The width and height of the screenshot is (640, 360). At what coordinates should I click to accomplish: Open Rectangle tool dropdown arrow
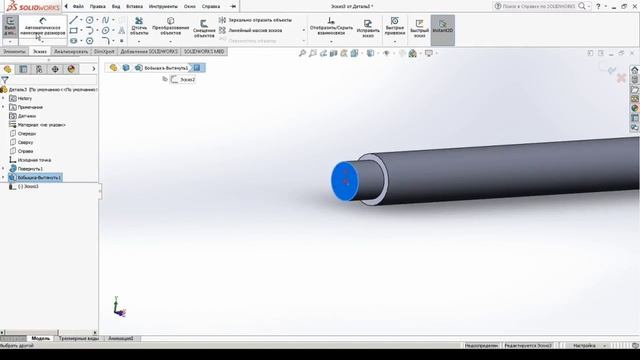point(81,31)
